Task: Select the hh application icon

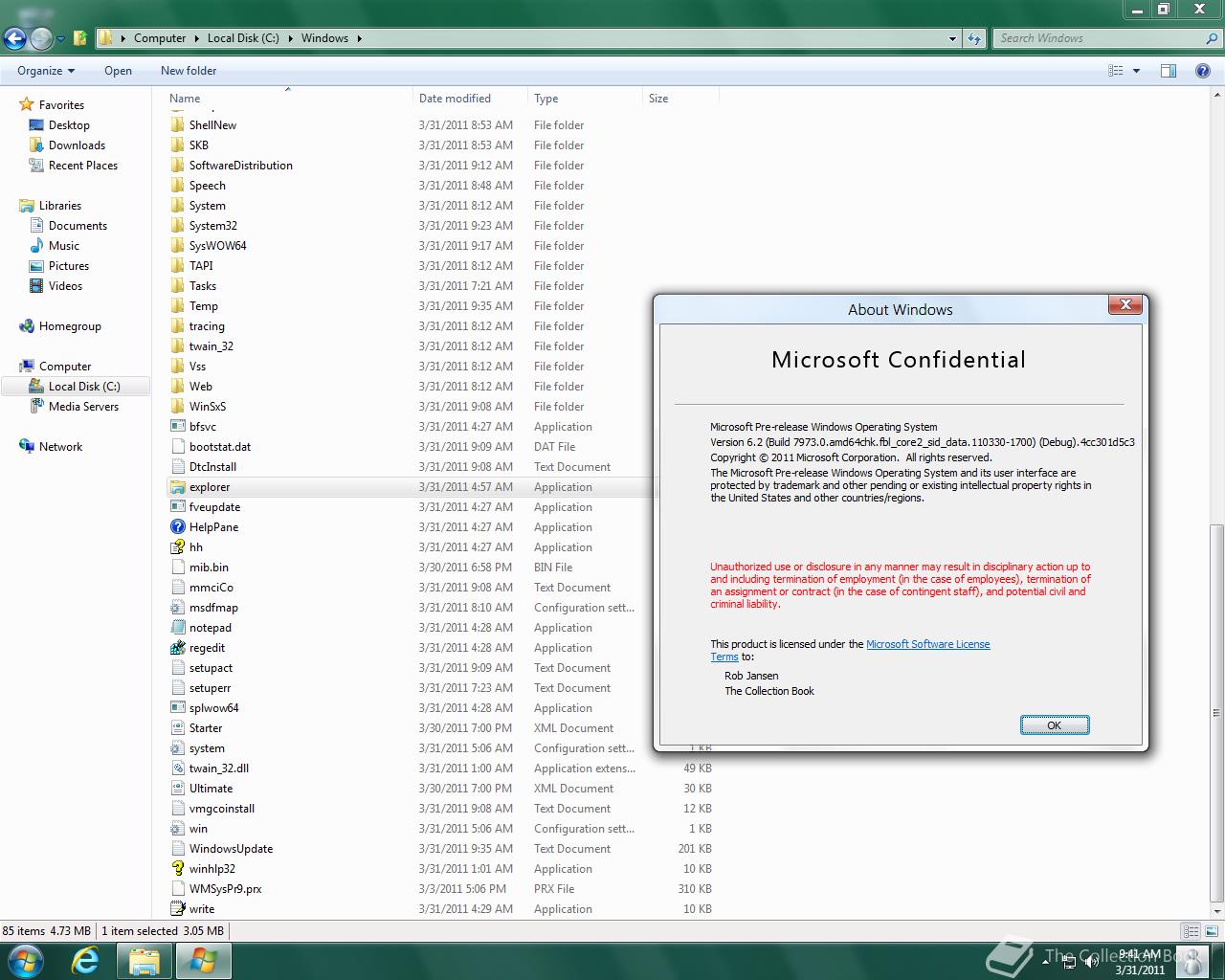Action: tap(177, 547)
